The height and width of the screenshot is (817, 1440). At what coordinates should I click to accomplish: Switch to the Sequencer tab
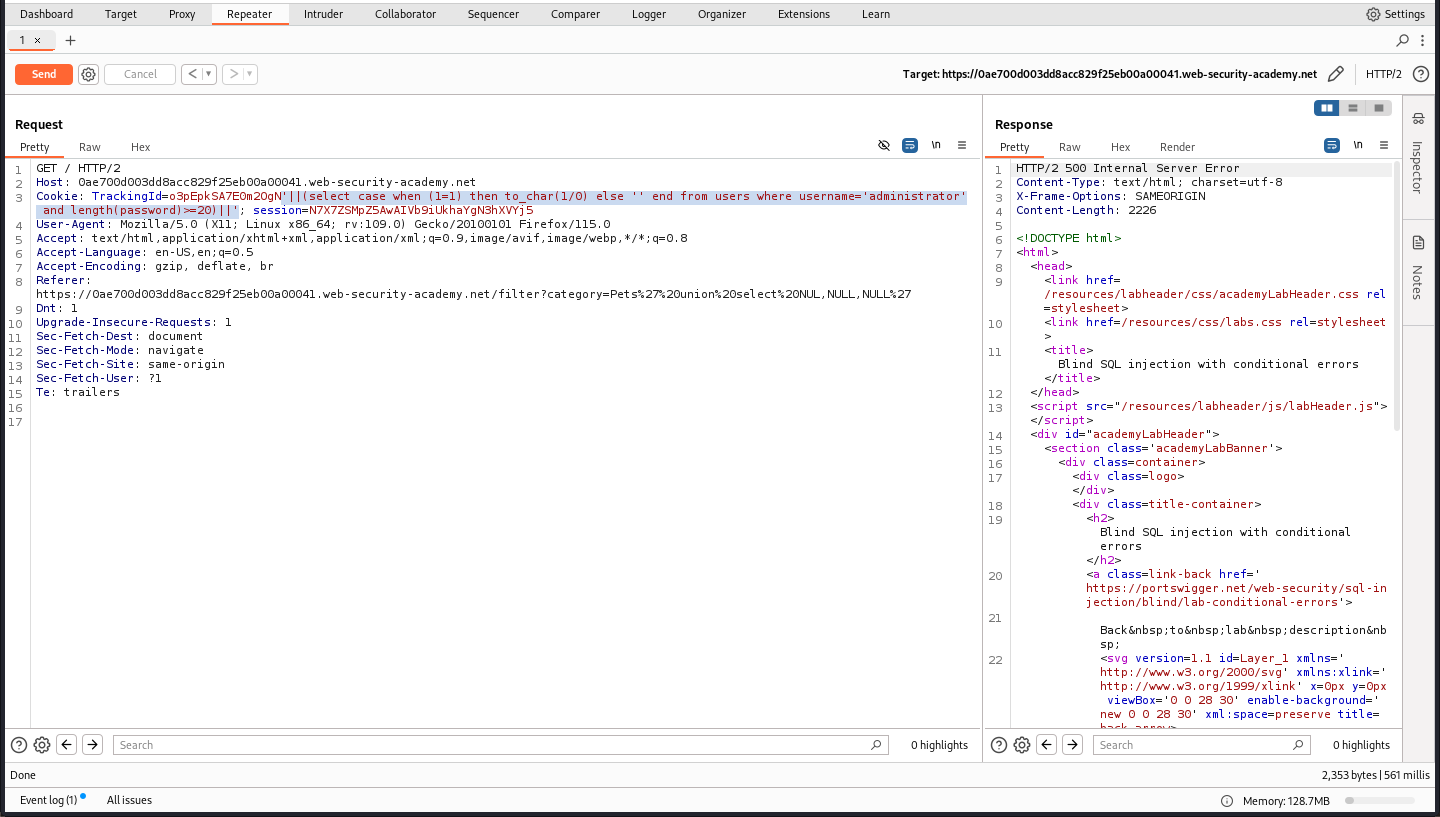(494, 14)
